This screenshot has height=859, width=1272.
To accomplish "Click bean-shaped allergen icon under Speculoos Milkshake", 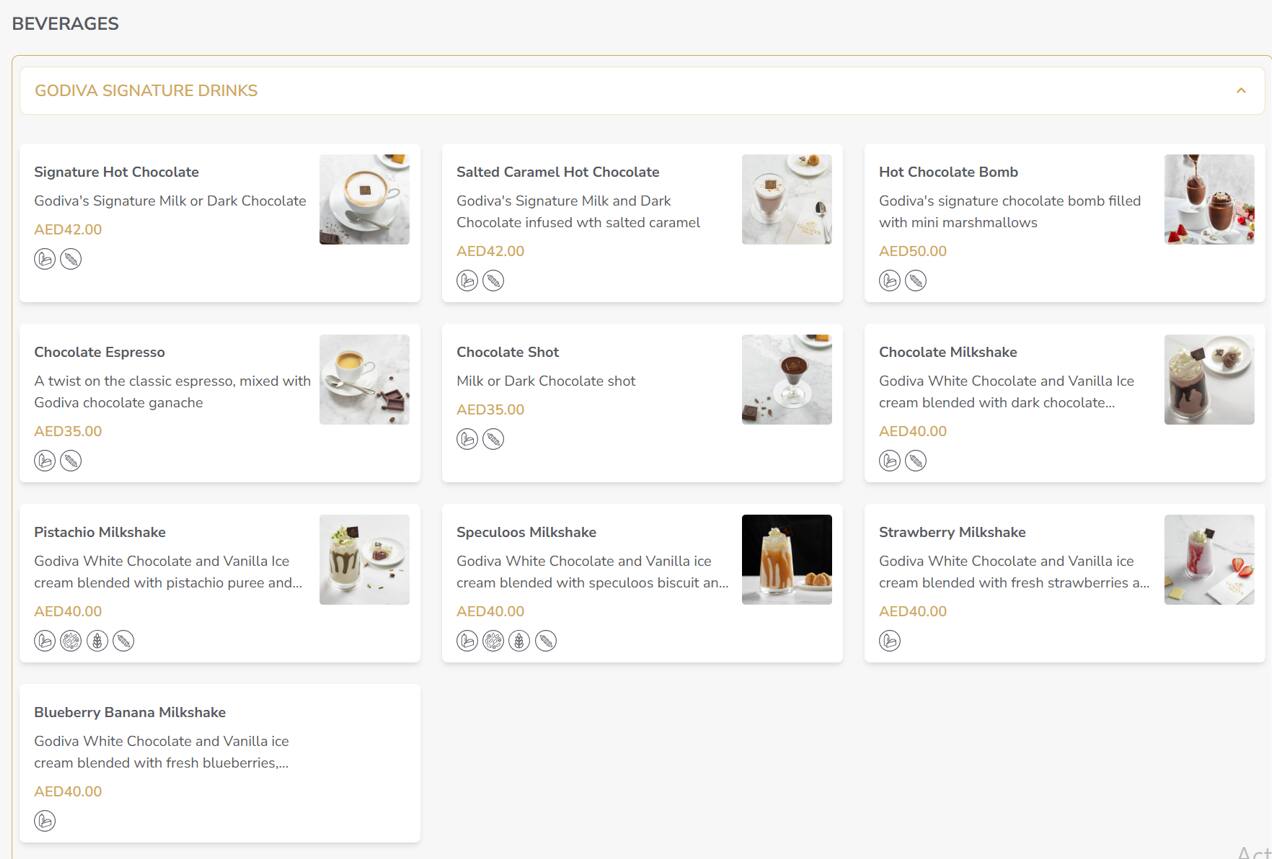I will pyautogui.click(x=467, y=641).
